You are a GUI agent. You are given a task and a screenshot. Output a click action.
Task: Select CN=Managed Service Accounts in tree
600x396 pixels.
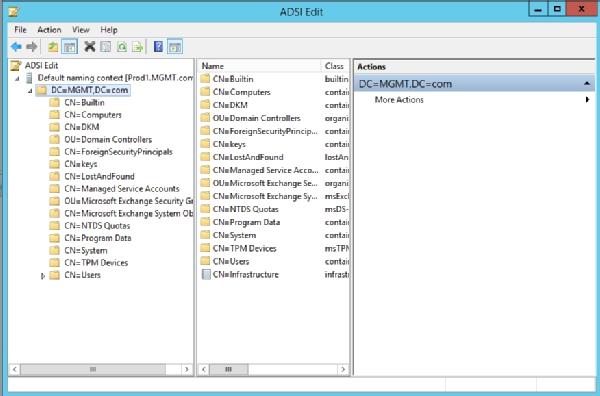click(122, 189)
